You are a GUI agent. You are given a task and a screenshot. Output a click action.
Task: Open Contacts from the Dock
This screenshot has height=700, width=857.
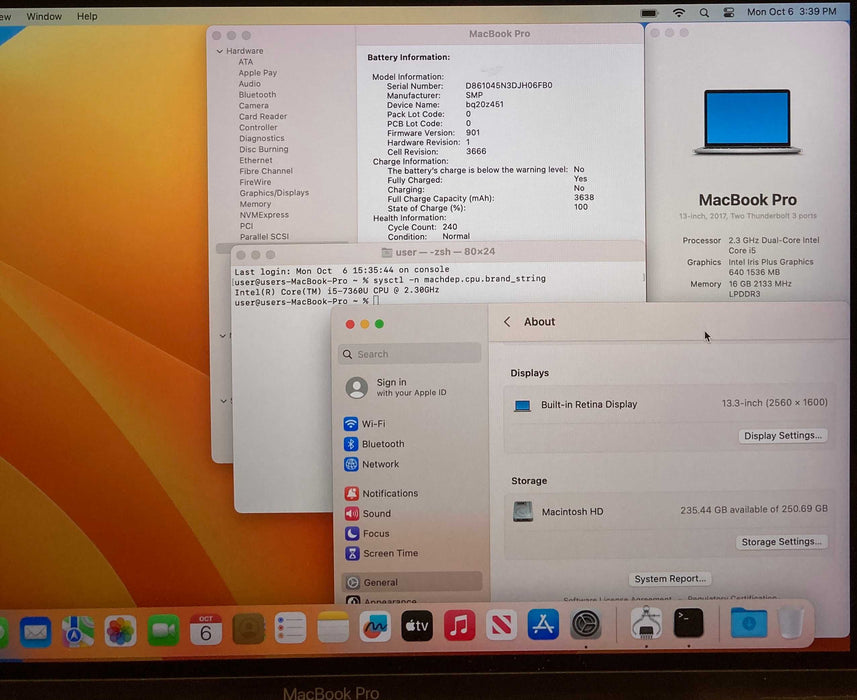click(248, 628)
